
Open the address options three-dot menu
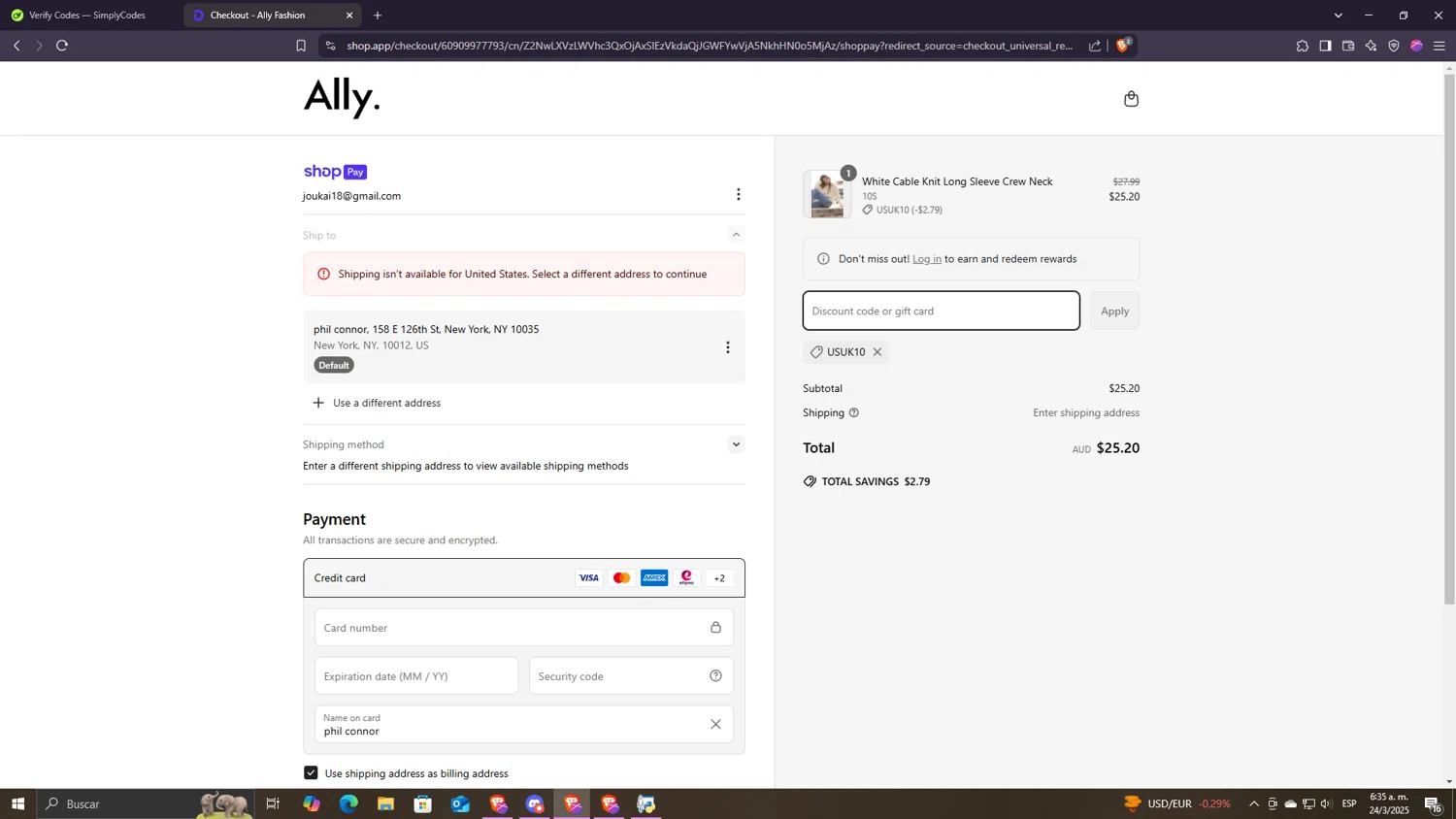coord(727,347)
